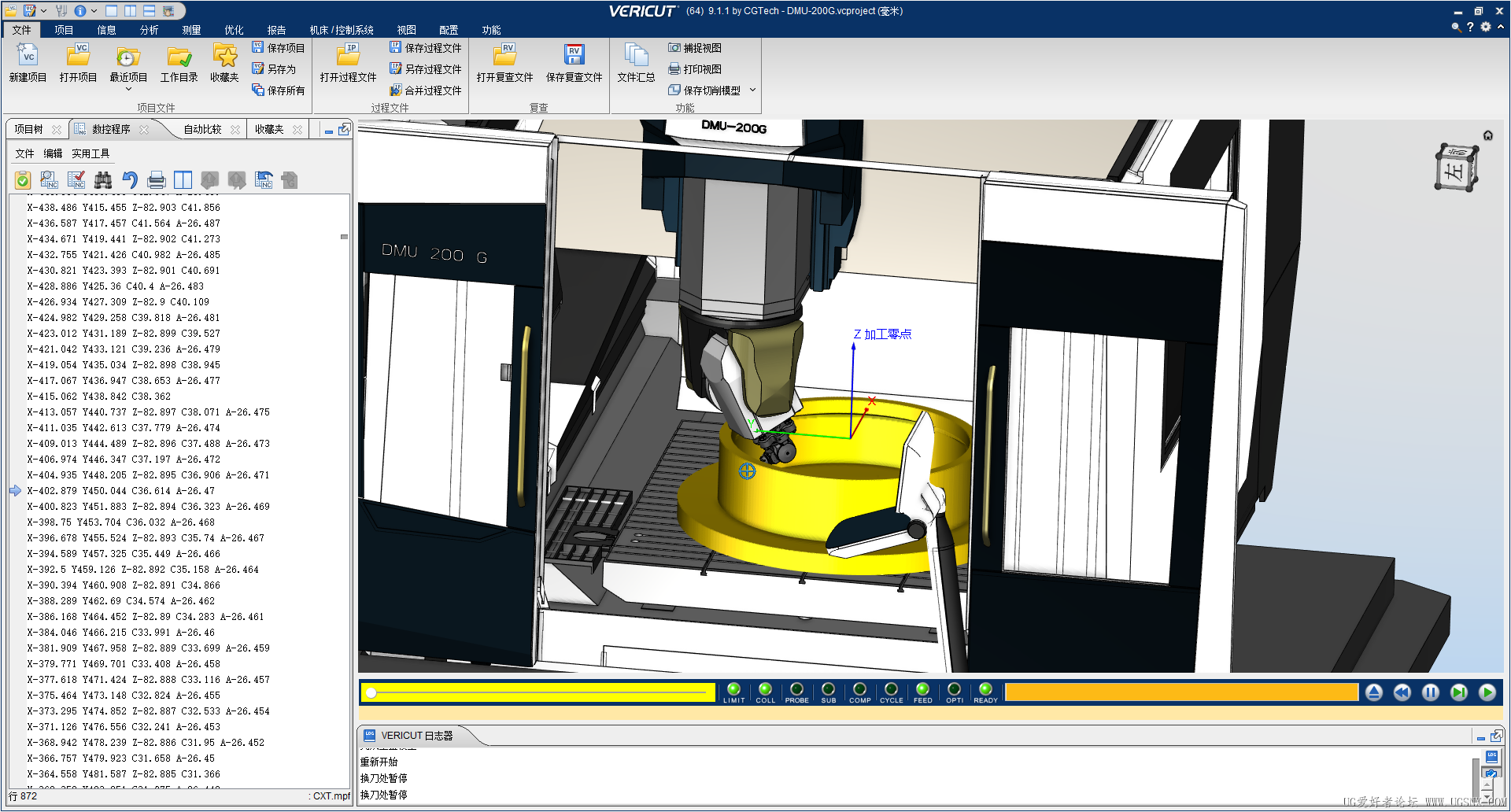The width and height of the screenshot is (1511, 812).
Task: Close the 数控程序 panel tab
Action: [144, 130]
